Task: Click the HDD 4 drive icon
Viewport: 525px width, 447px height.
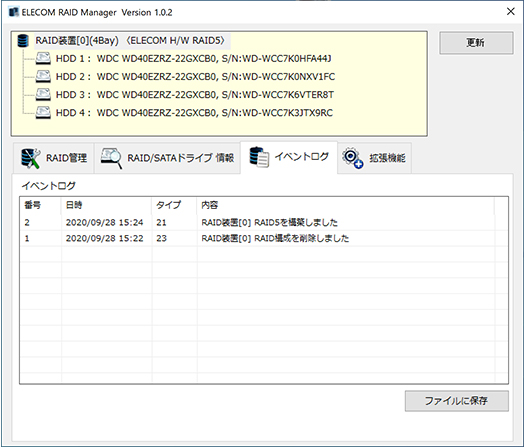Action: tap(43, 113)
